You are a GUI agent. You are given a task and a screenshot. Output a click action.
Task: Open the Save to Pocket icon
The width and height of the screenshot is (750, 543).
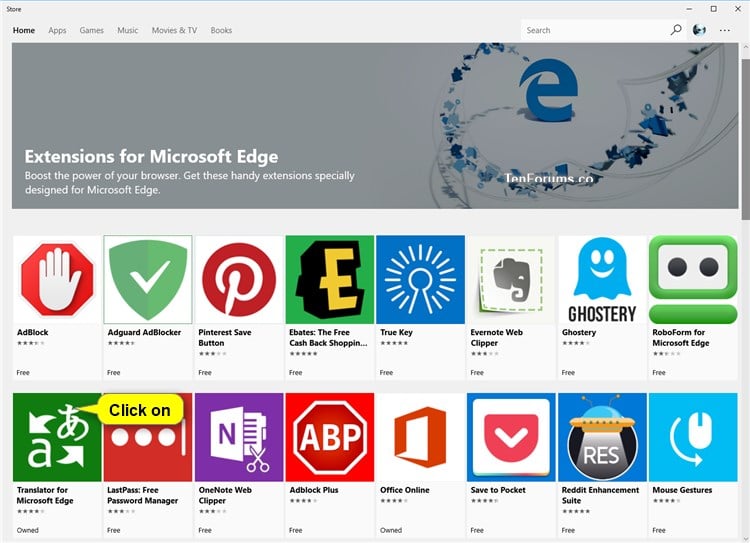[511, 437]
